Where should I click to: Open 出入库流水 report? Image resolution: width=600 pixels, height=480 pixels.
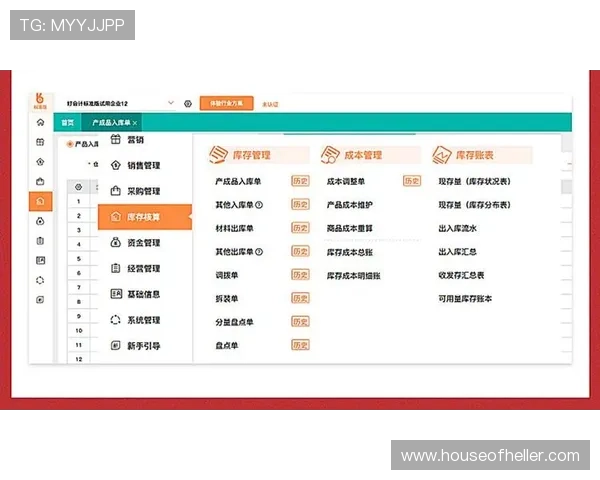[x=457, y=228]
